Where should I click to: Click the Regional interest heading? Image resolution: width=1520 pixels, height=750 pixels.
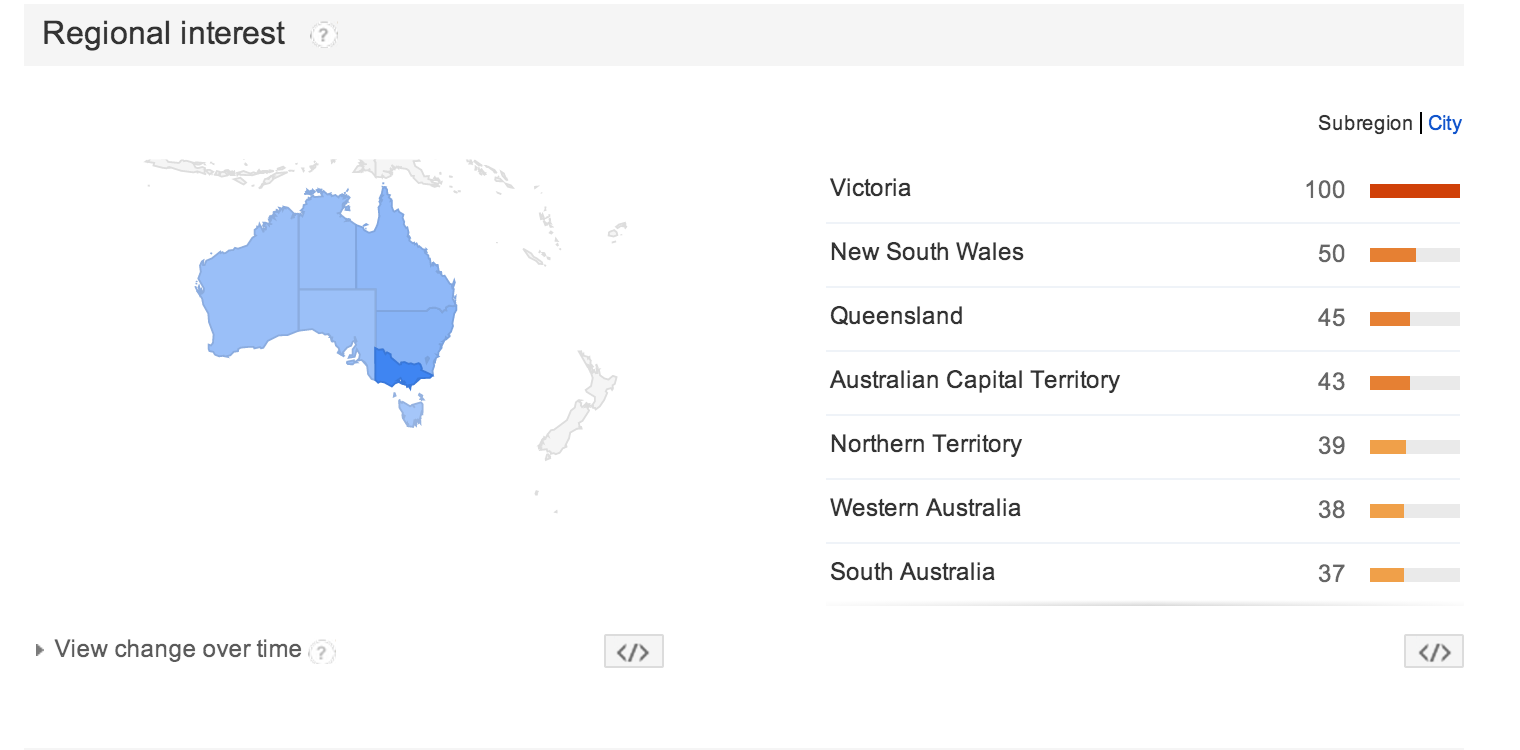coord(164,33)
